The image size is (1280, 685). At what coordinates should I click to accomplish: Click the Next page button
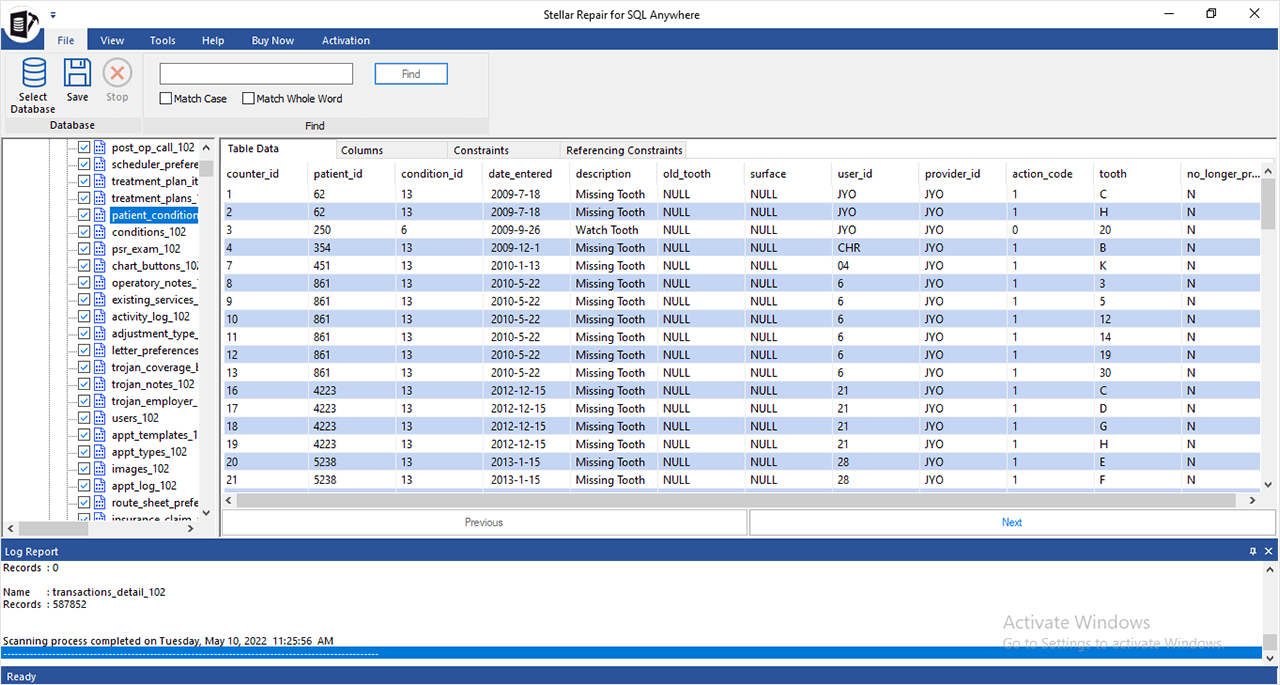[x=1012, y=522]
